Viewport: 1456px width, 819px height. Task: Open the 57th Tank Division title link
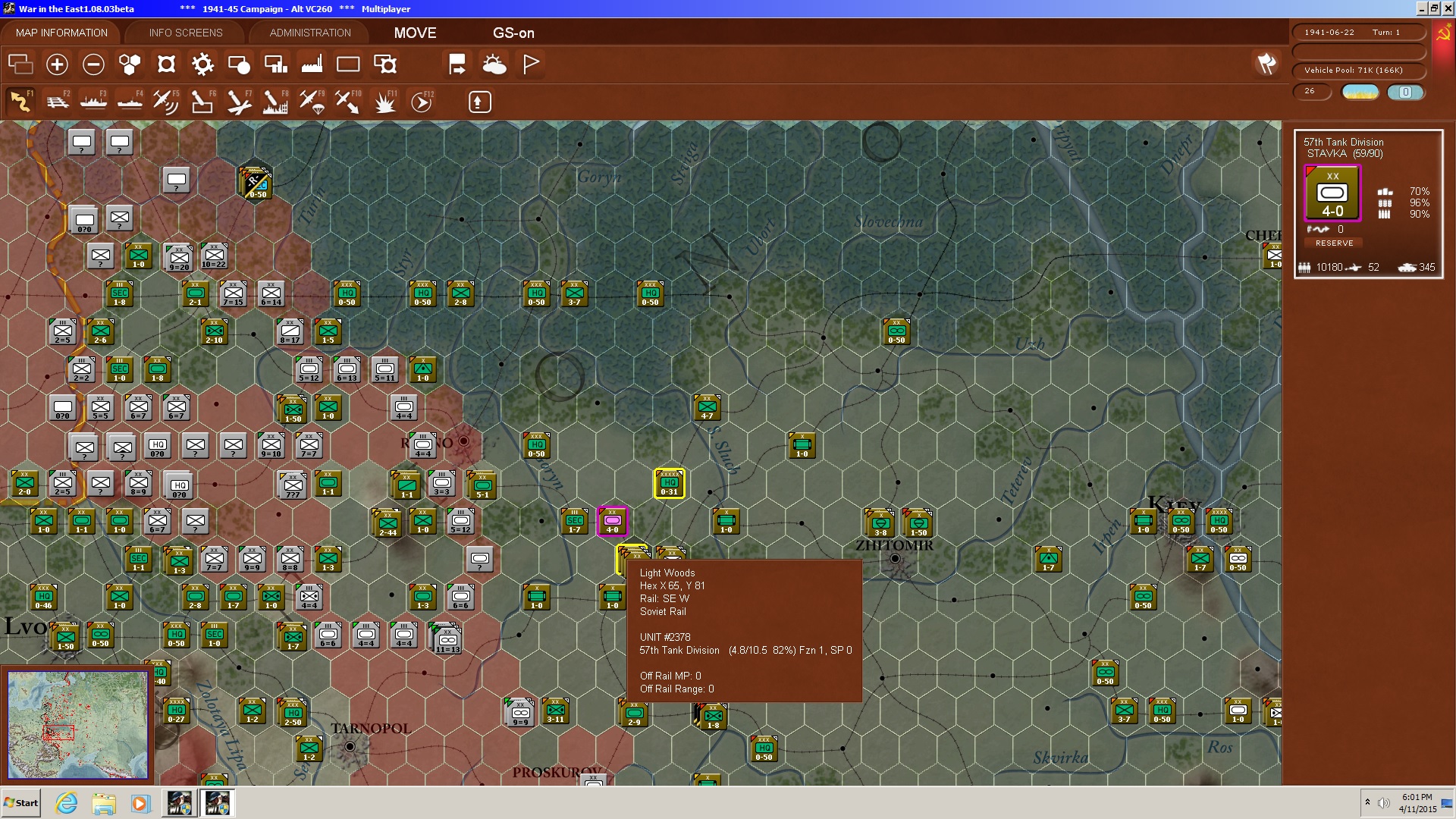coord(1343,142)
